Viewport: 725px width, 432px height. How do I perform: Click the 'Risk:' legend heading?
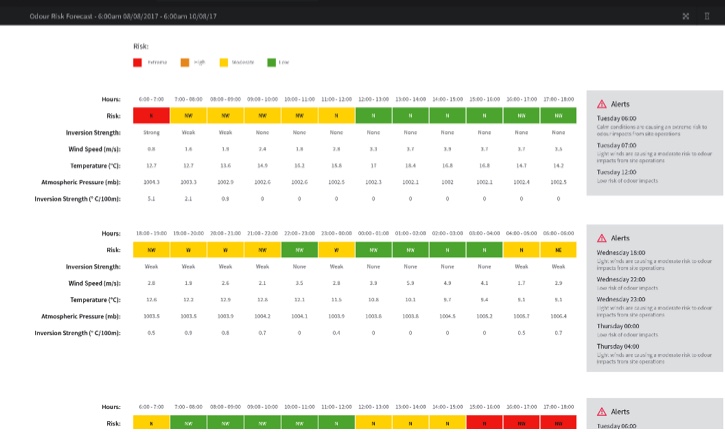141,46
